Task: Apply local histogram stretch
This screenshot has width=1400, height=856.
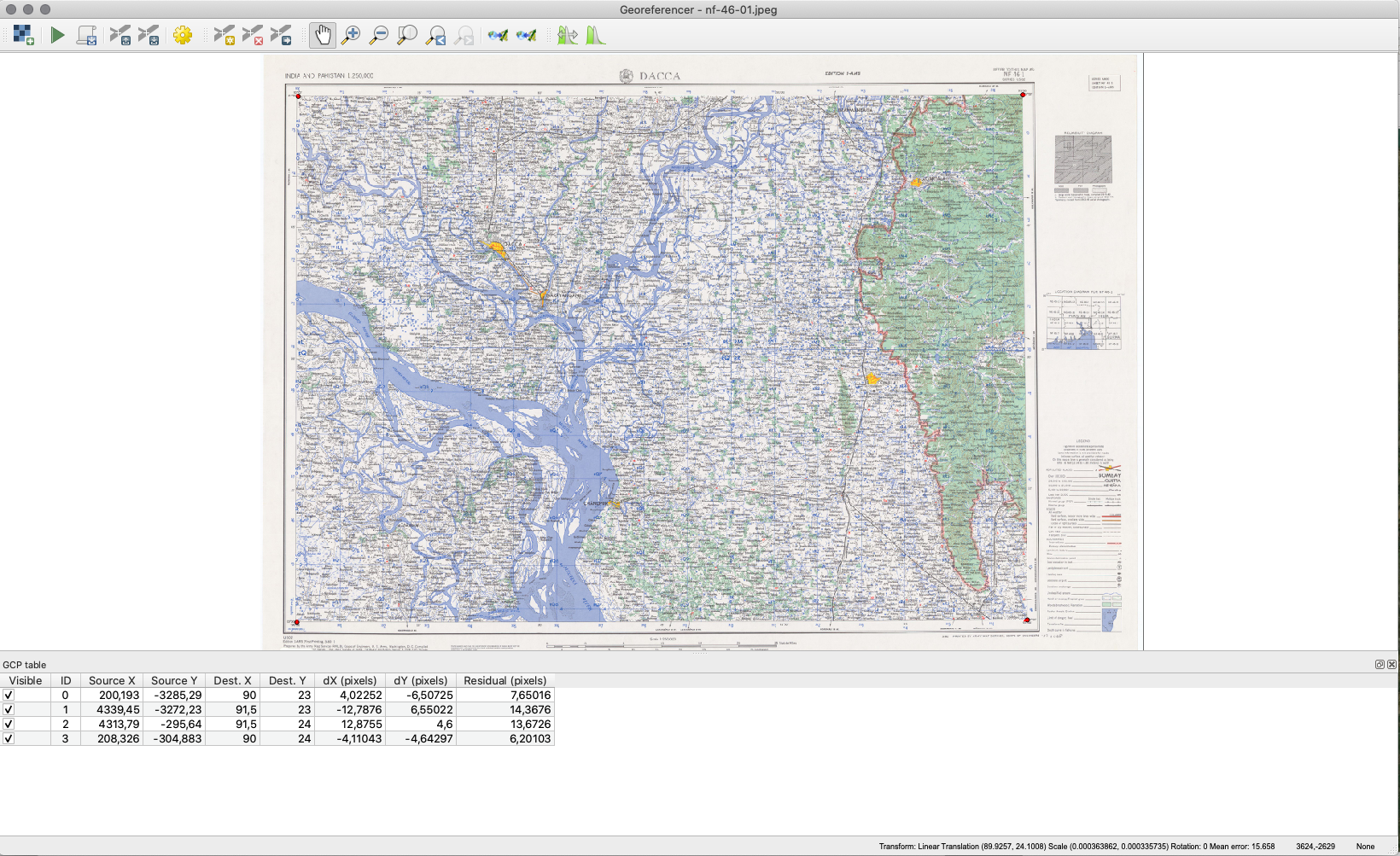Action: tap(596, 35)
